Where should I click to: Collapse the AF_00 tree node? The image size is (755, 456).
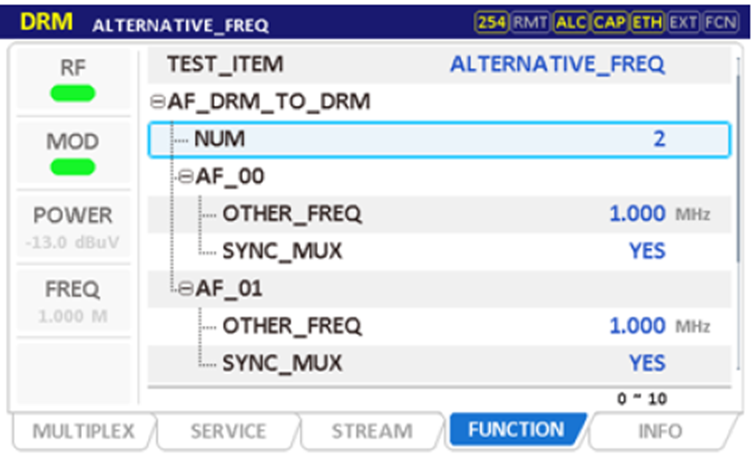(185, 176)
